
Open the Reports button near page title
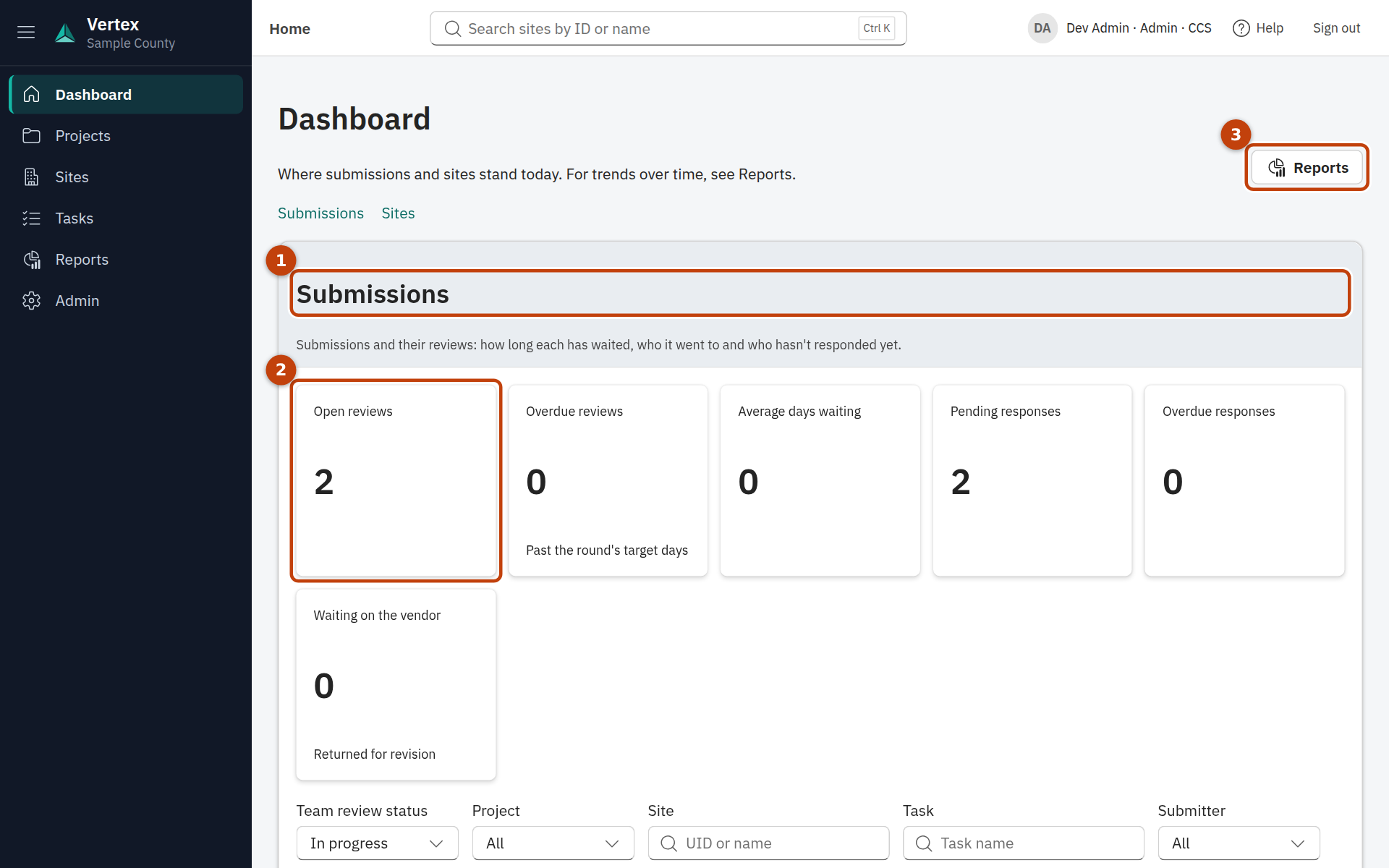click(1307, 168)
